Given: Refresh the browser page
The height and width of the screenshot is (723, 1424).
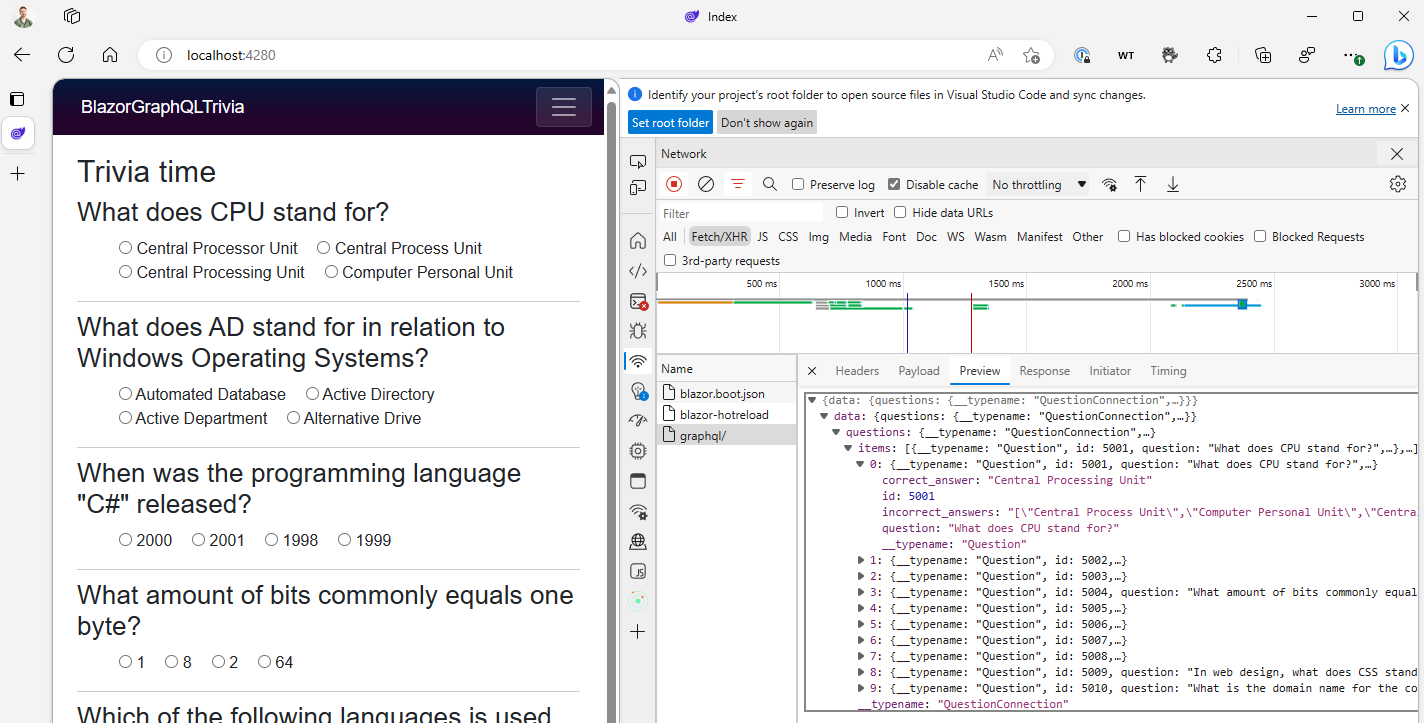Looking at the screenshot, I should (x=66, y=55).
